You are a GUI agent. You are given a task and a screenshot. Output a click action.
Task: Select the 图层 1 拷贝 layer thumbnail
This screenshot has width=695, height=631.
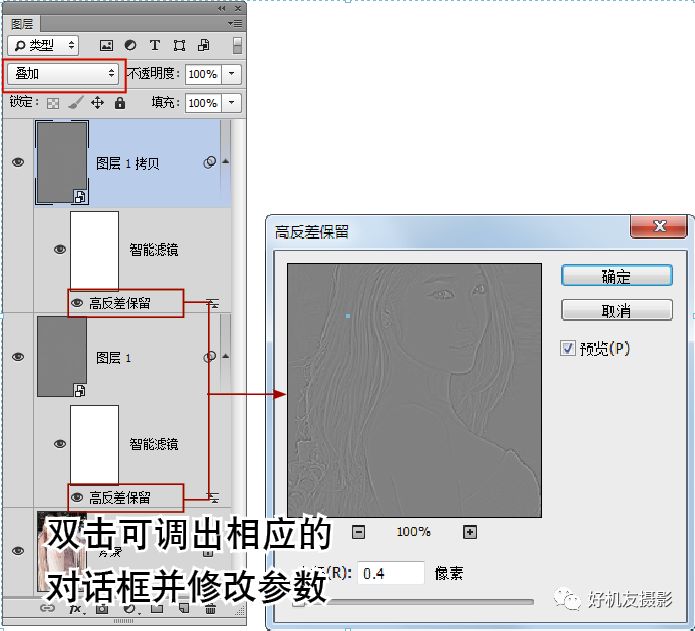[62, 163]
